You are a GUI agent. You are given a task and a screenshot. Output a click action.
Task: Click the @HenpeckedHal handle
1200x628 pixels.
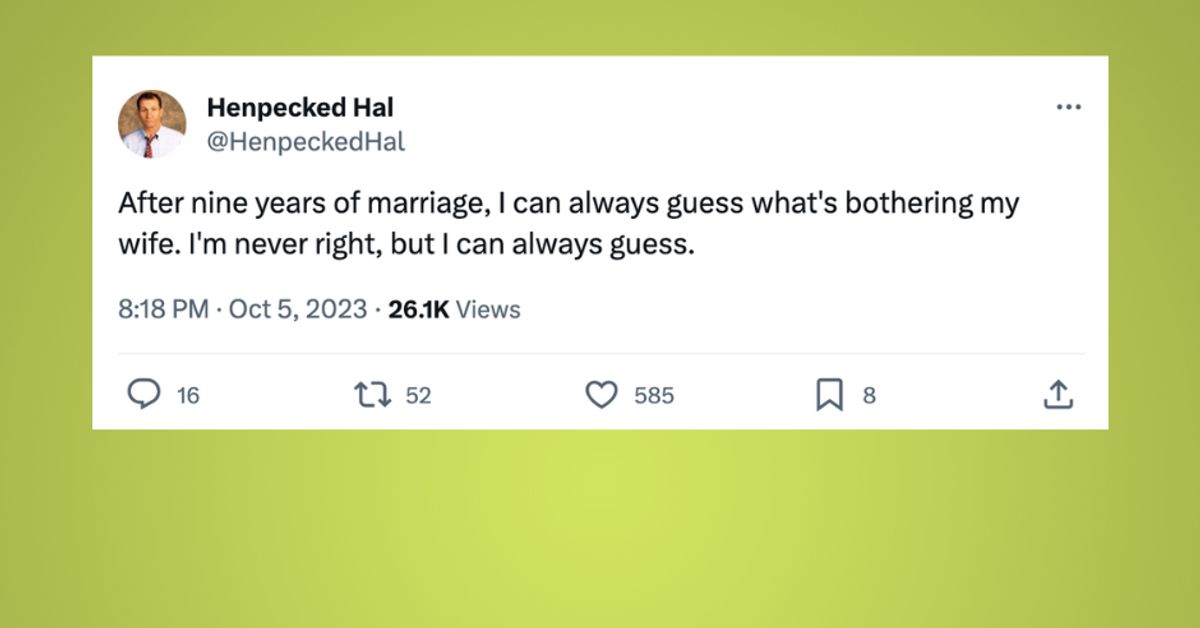coord(305,142)
